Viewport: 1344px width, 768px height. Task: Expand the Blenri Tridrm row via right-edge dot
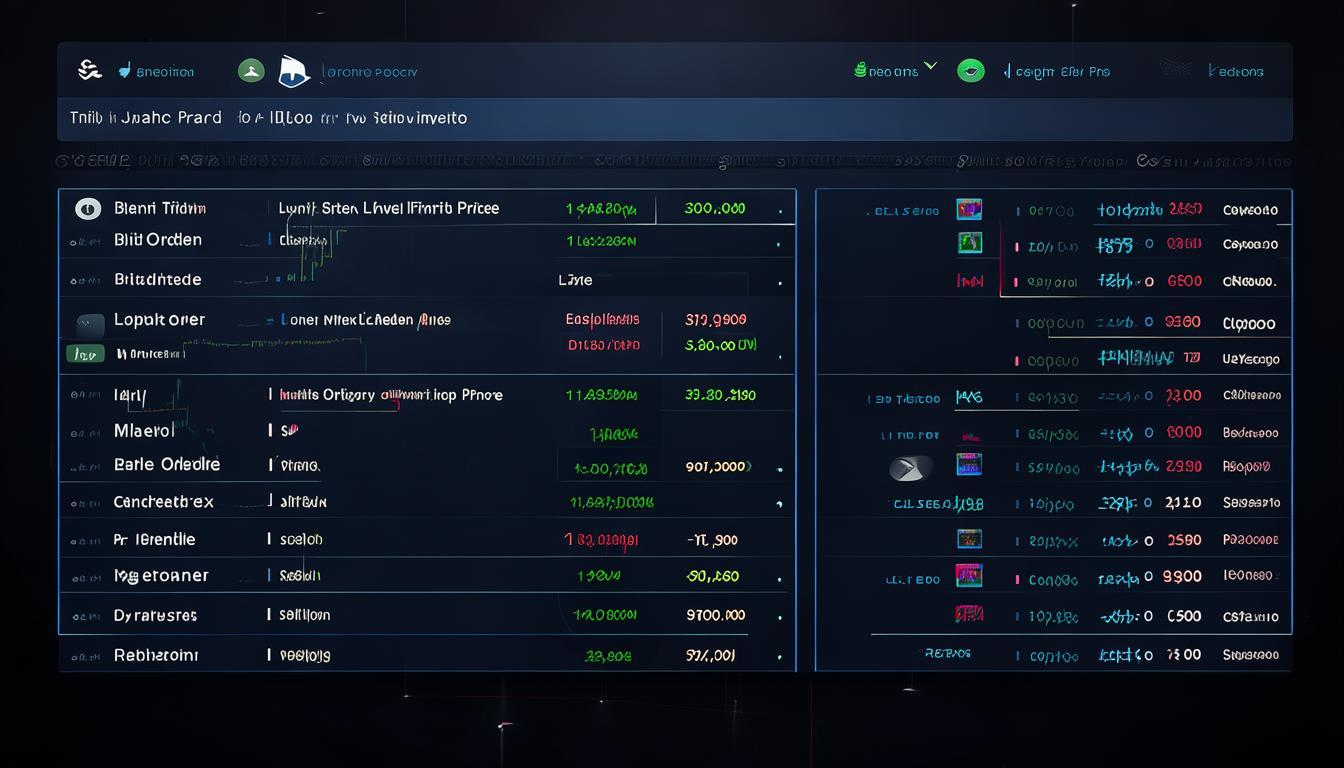click(x=779, y=211)
